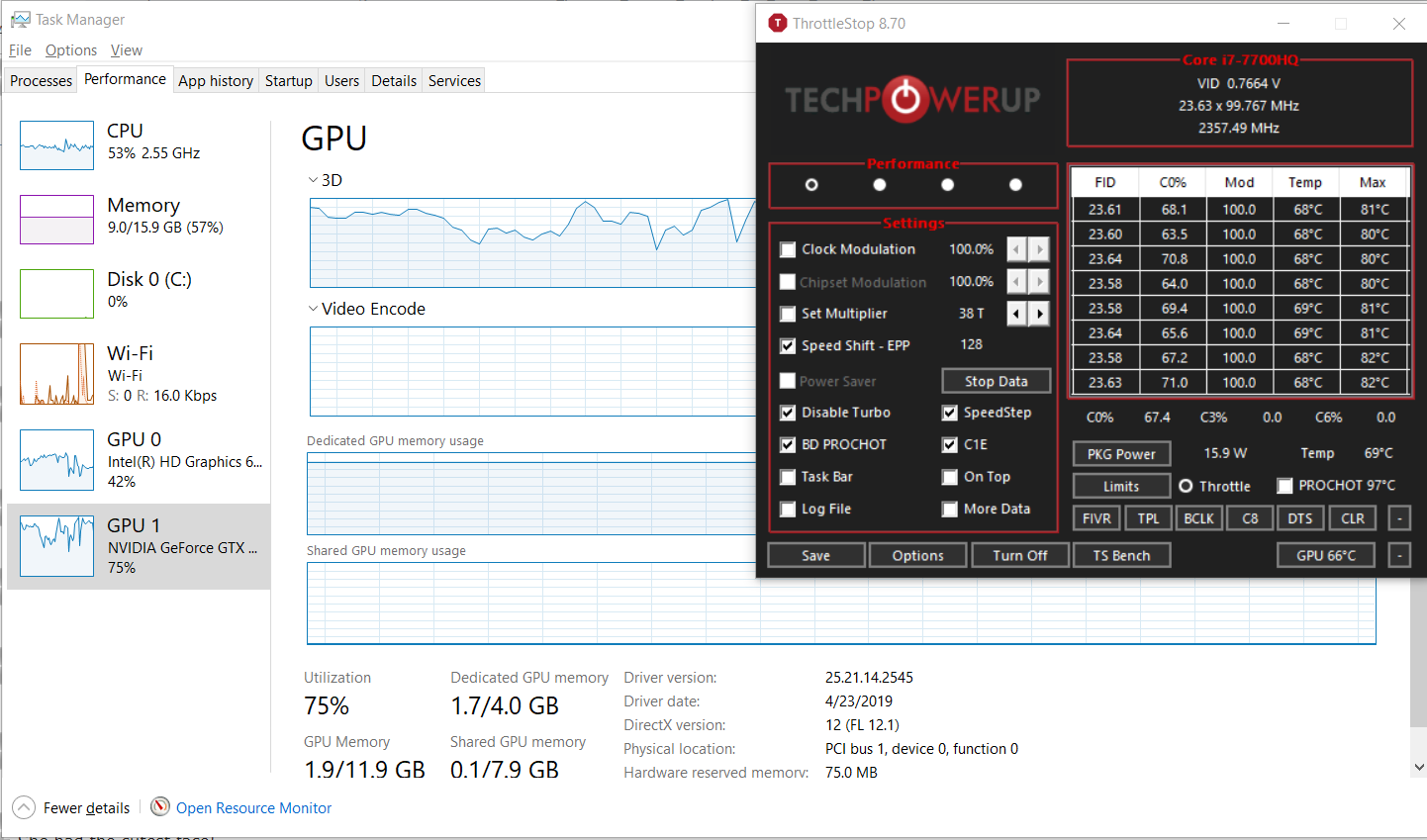This screenshot has width=1427, height=840.
Task: Click the CLR button
Action: point(1353,518)
